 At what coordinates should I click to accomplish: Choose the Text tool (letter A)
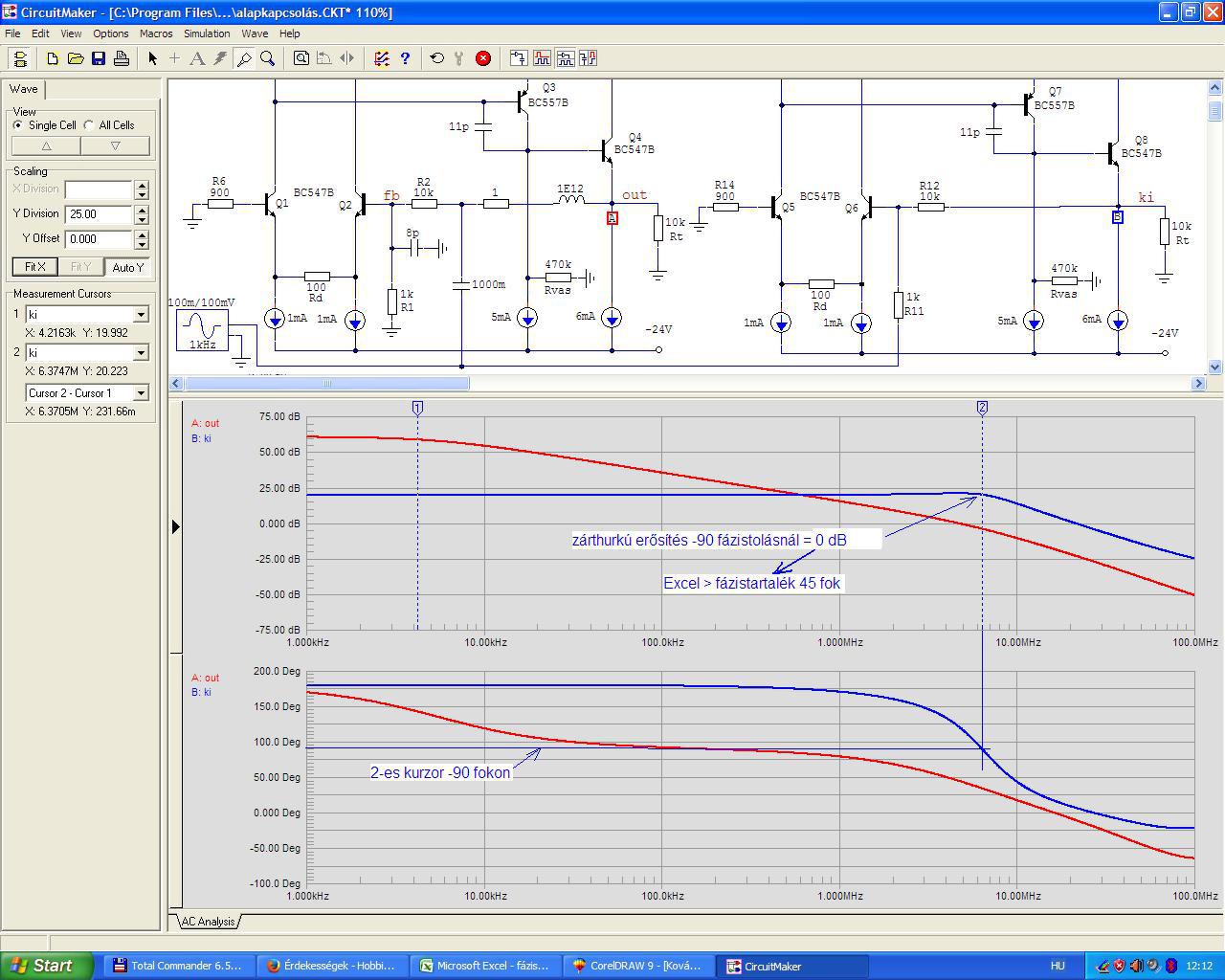click(x=197, y=58)
